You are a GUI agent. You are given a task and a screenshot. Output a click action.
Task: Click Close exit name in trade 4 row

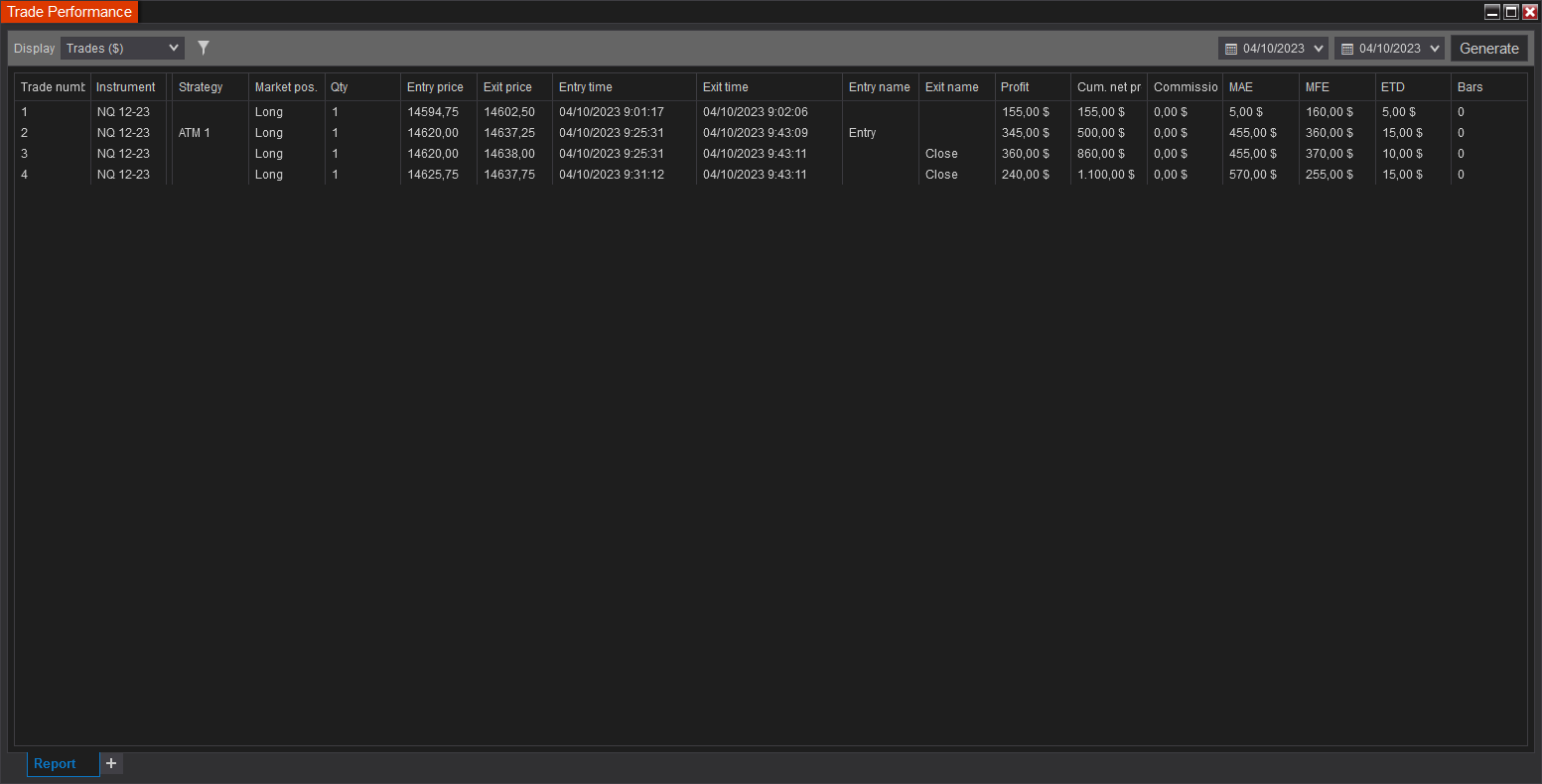point(941,175)
